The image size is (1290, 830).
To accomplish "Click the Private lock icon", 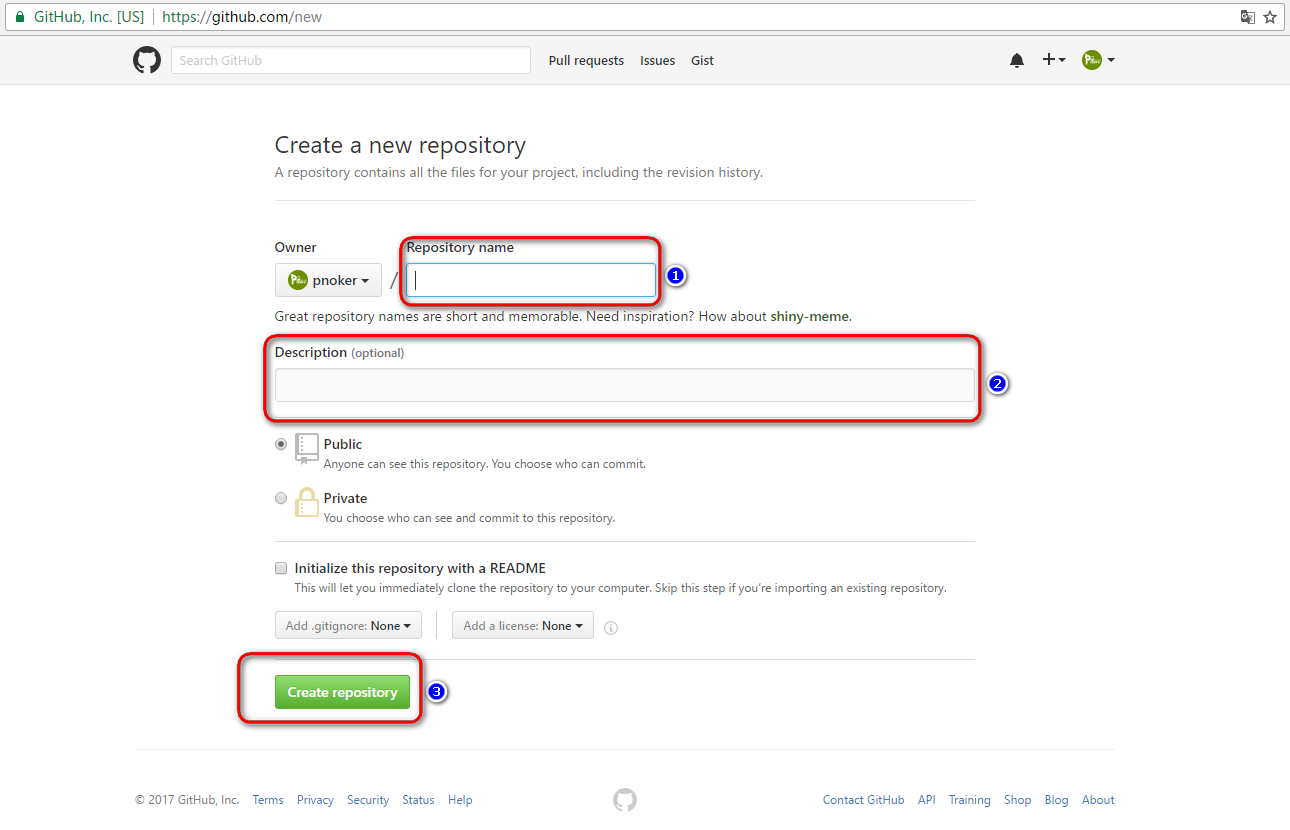I will [306, 502].
